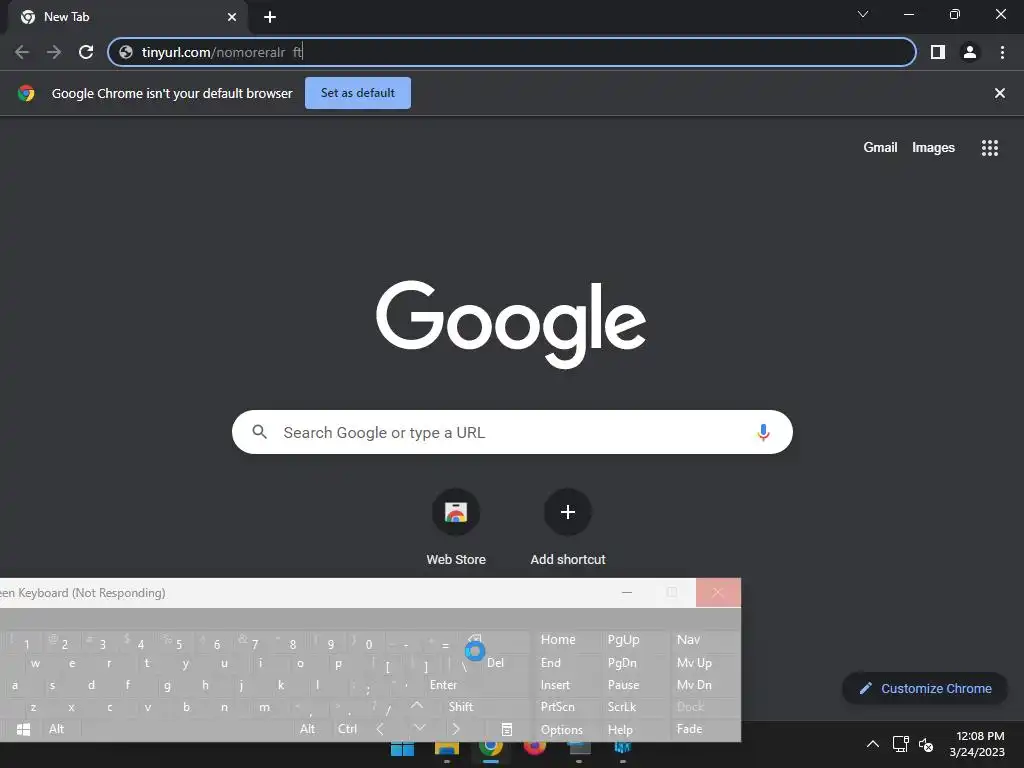Toggle the Alt key beside the Ctrl key
The image size is (1024, 768).
click(x=308, y=729)
